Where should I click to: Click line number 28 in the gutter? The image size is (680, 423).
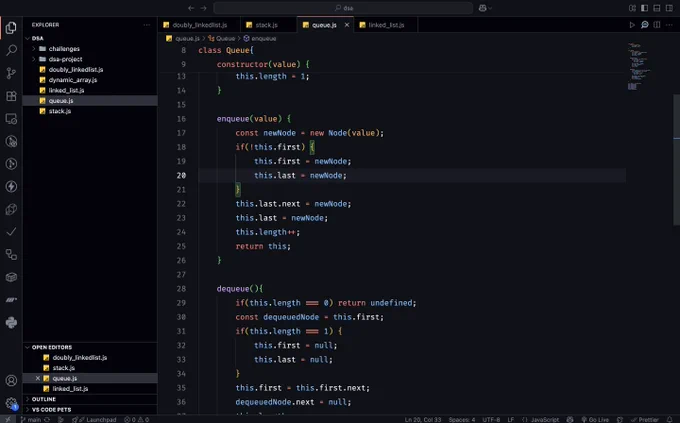181,289
